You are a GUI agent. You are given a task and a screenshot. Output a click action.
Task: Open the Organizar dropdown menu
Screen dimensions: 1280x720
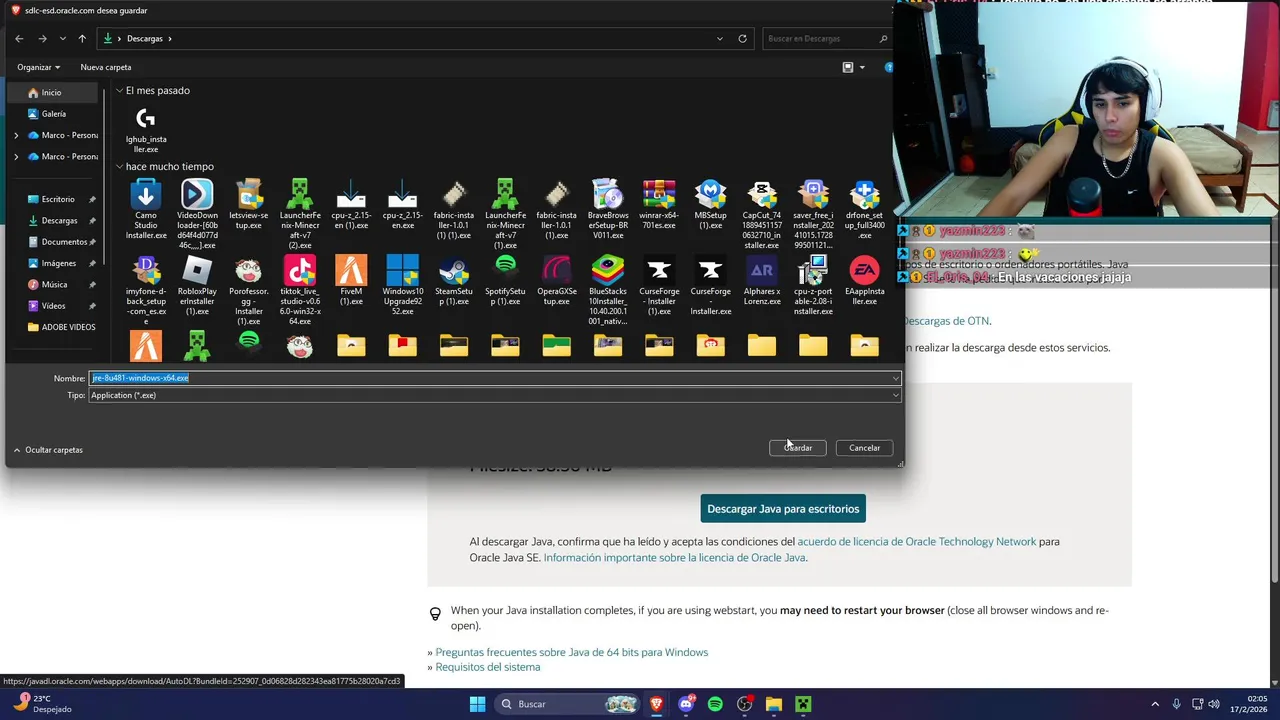[38, 67]
